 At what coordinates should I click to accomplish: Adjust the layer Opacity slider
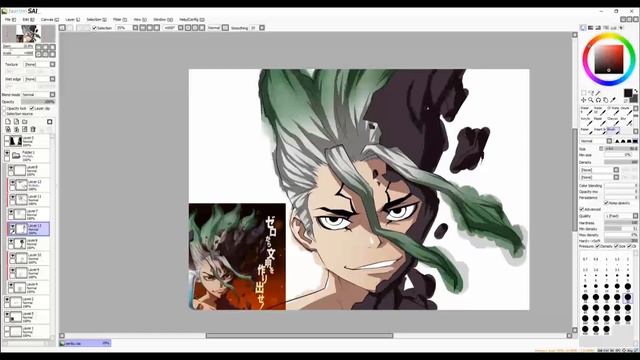[39, 102]
